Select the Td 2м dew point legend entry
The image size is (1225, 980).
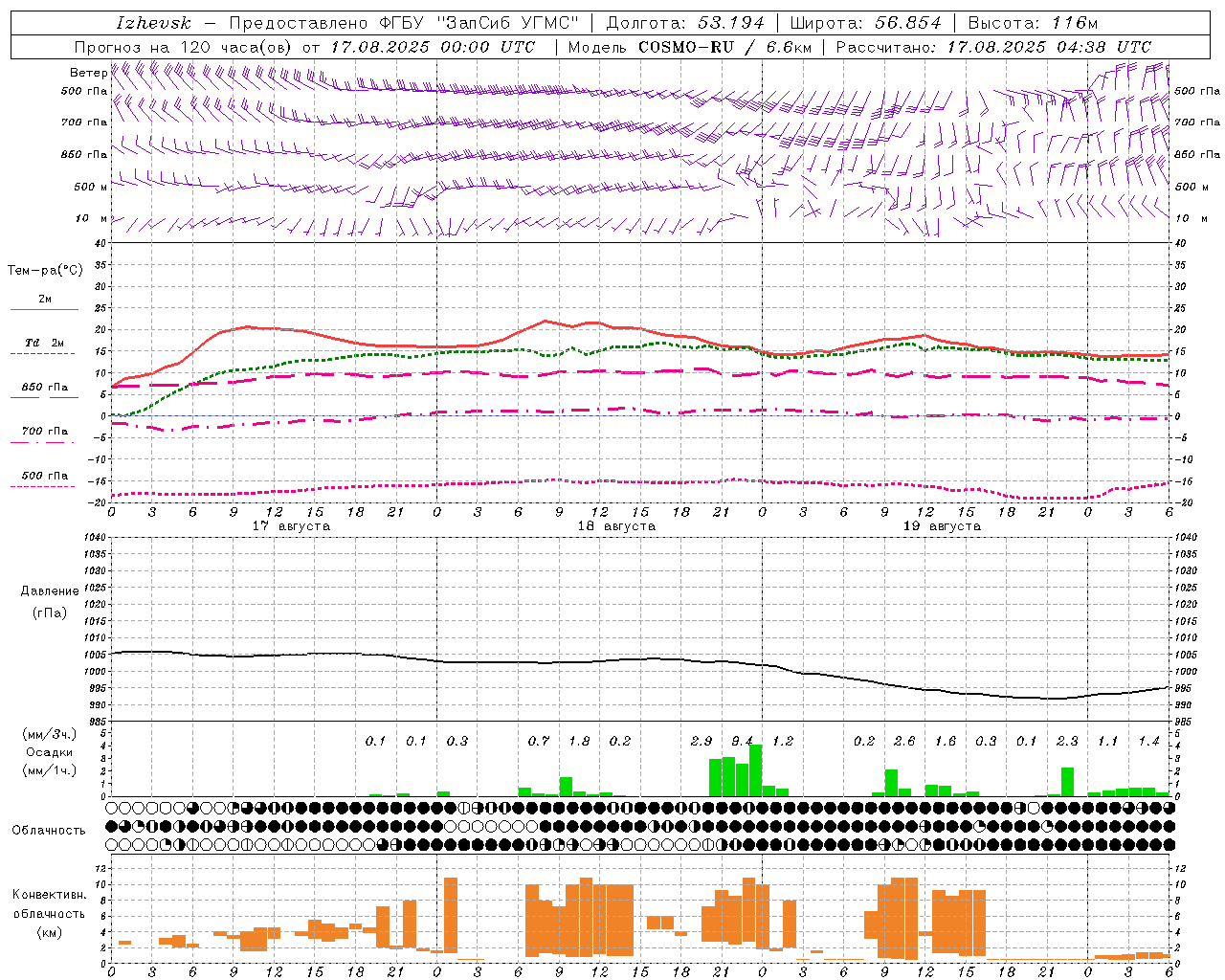(44, 345)
